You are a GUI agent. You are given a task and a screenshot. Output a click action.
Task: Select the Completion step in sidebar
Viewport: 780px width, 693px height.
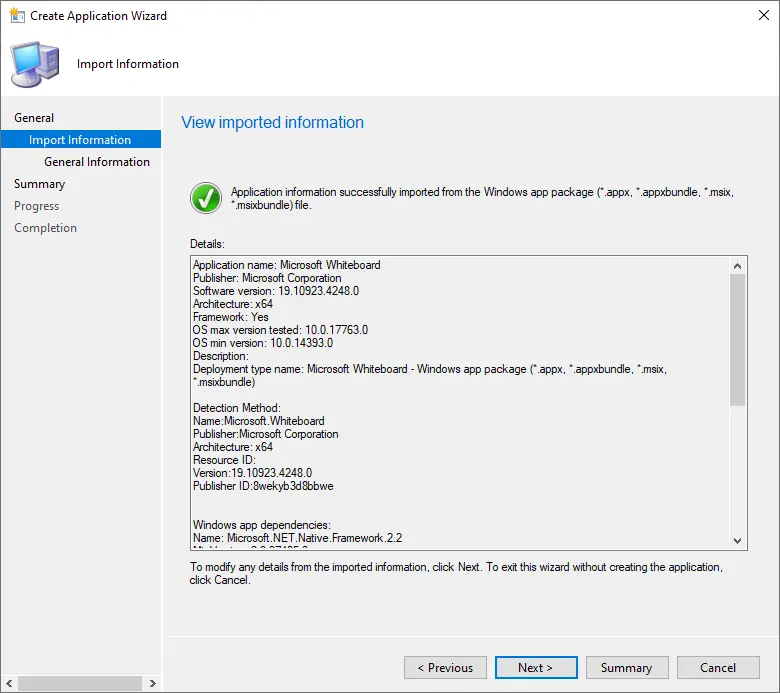[x=45, y=228]
